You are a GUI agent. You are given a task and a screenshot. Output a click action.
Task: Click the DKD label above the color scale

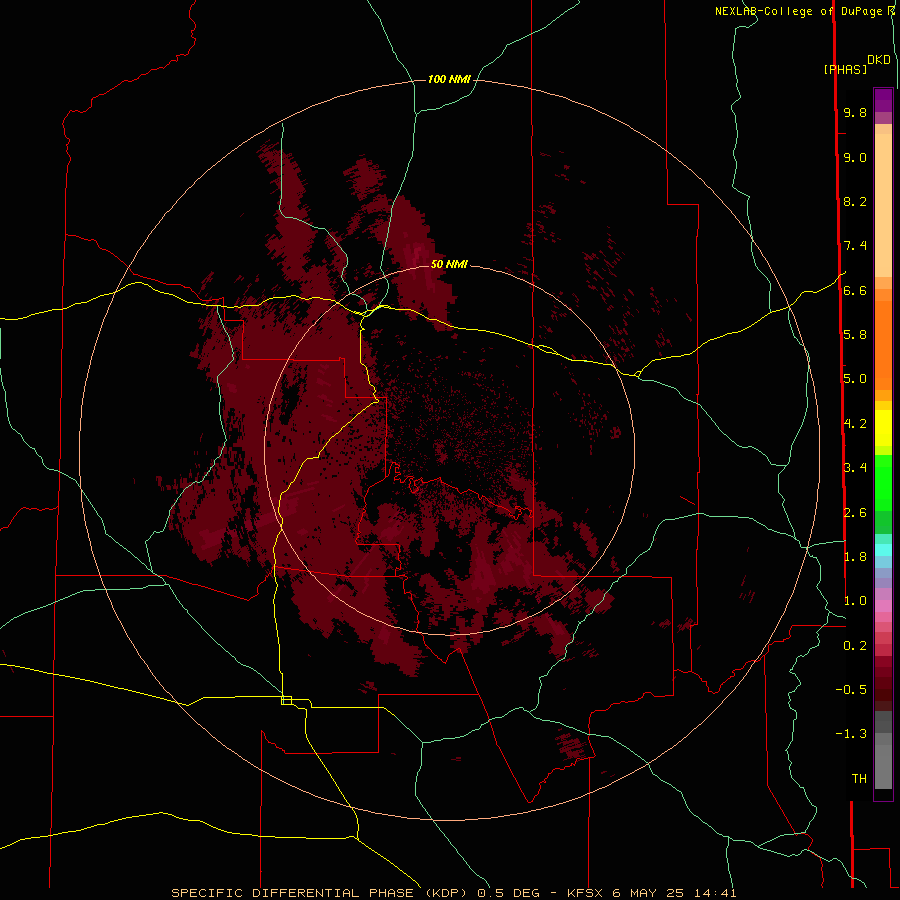879,60
